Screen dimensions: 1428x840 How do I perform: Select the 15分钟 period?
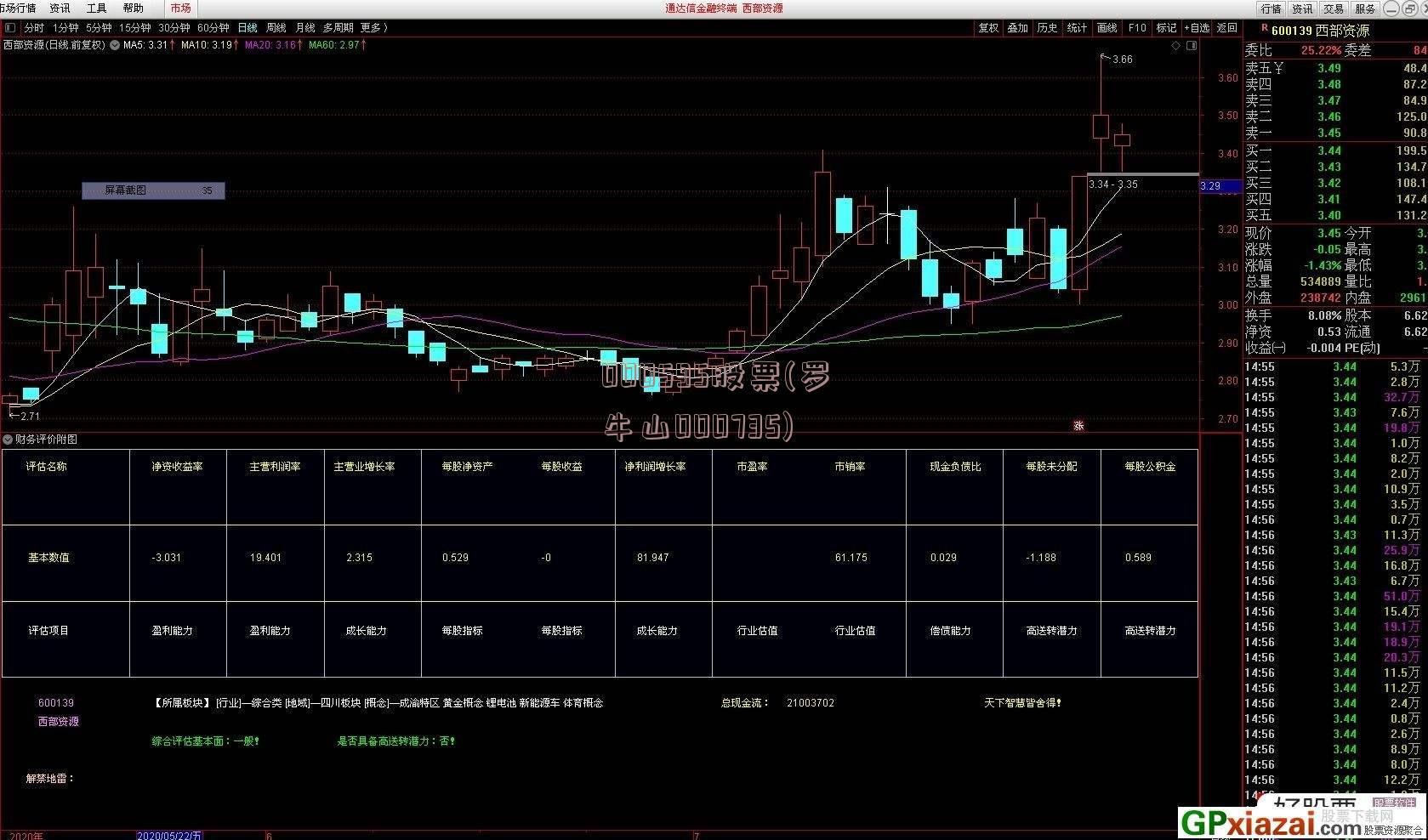tap(134, 28)
